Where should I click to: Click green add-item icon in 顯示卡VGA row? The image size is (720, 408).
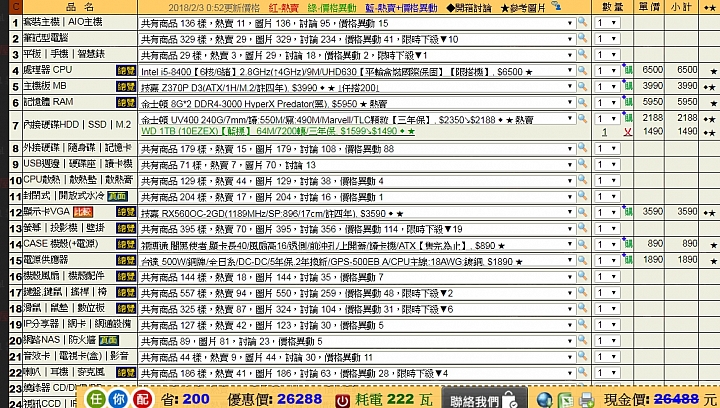click(x=627, y=211)
